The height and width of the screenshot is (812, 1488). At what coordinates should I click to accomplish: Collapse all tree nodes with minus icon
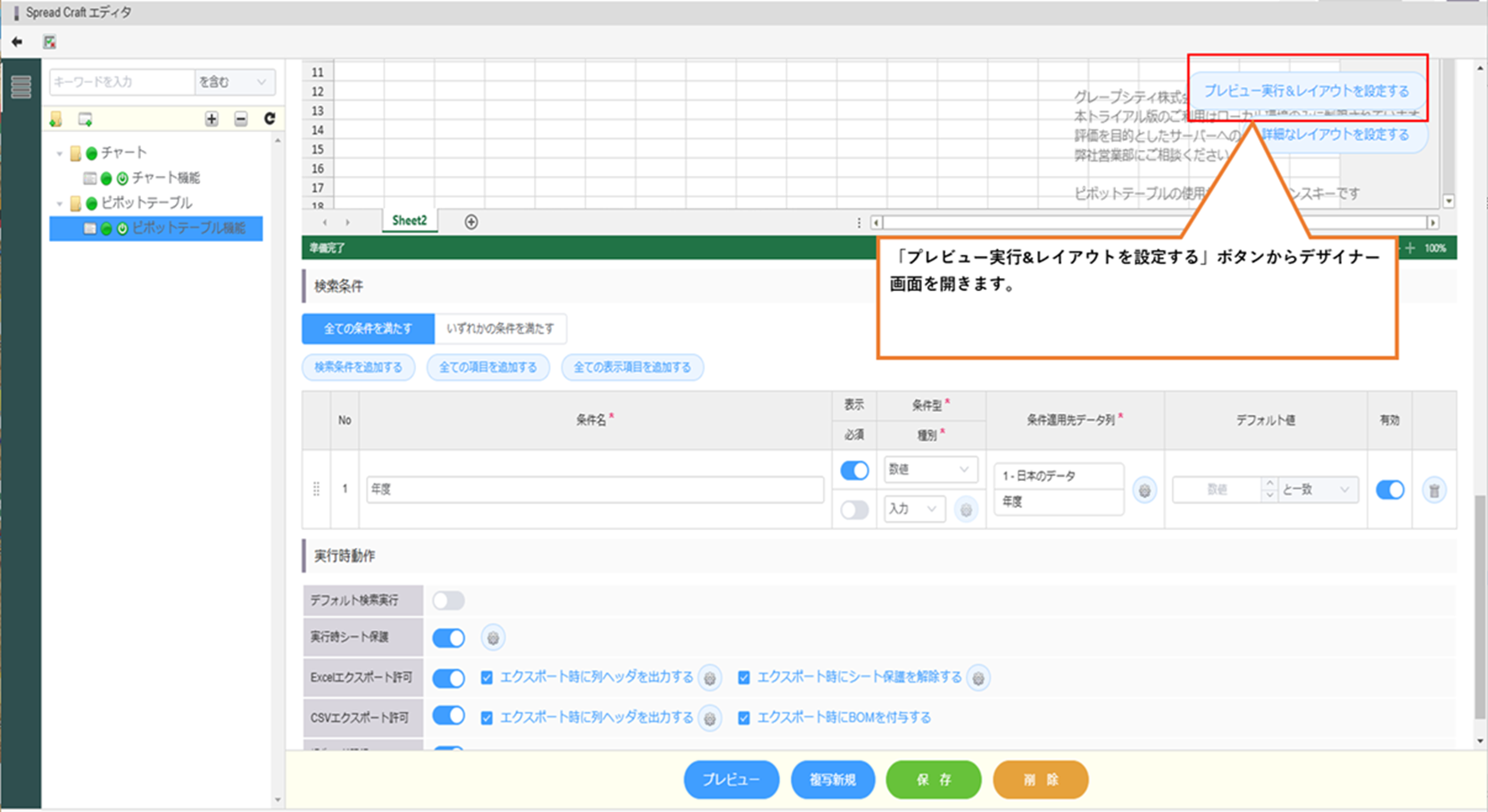241,119
